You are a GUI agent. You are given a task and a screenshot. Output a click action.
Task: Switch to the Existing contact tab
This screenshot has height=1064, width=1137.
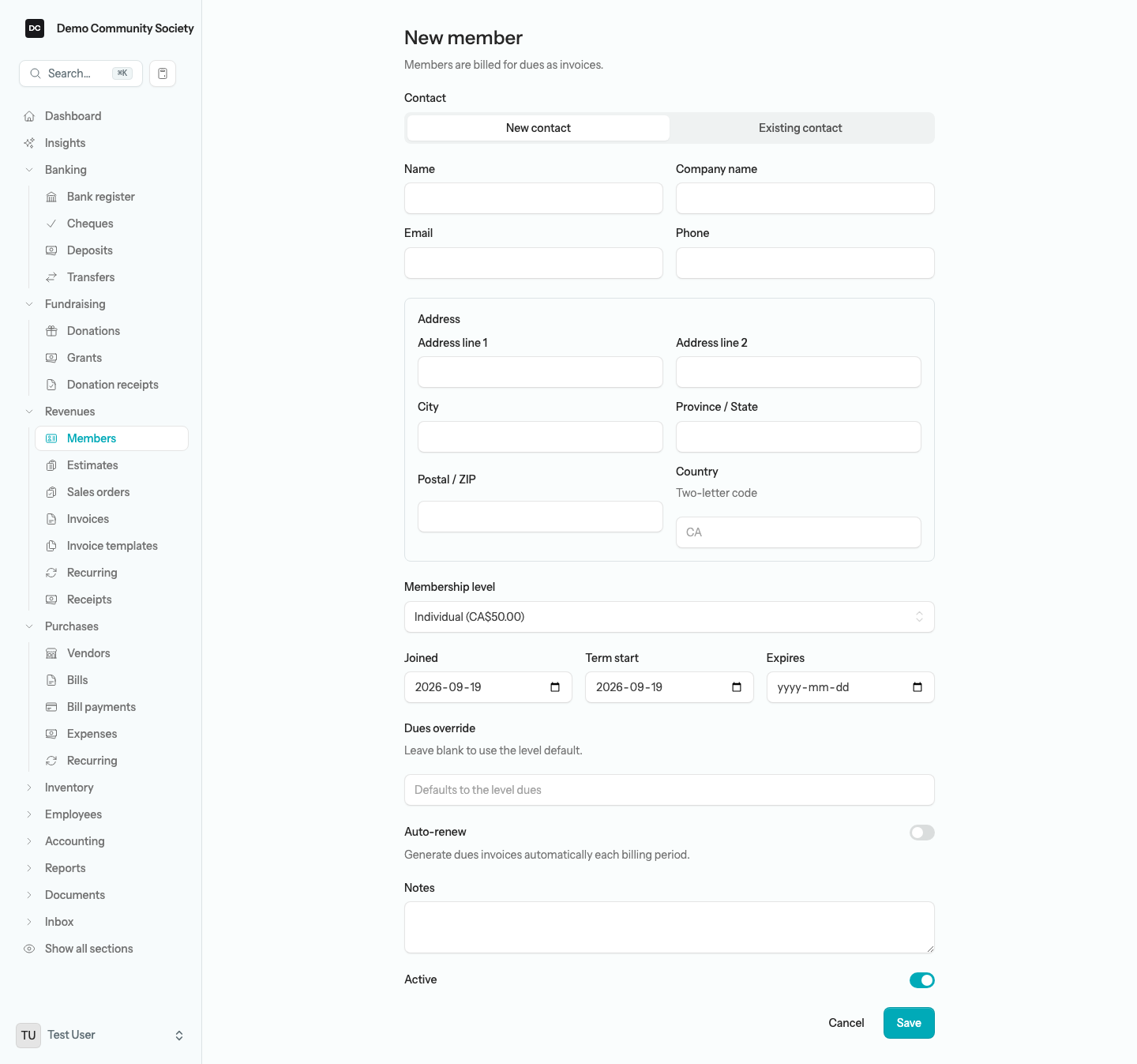pyautogui.click(x=801, y=128)
